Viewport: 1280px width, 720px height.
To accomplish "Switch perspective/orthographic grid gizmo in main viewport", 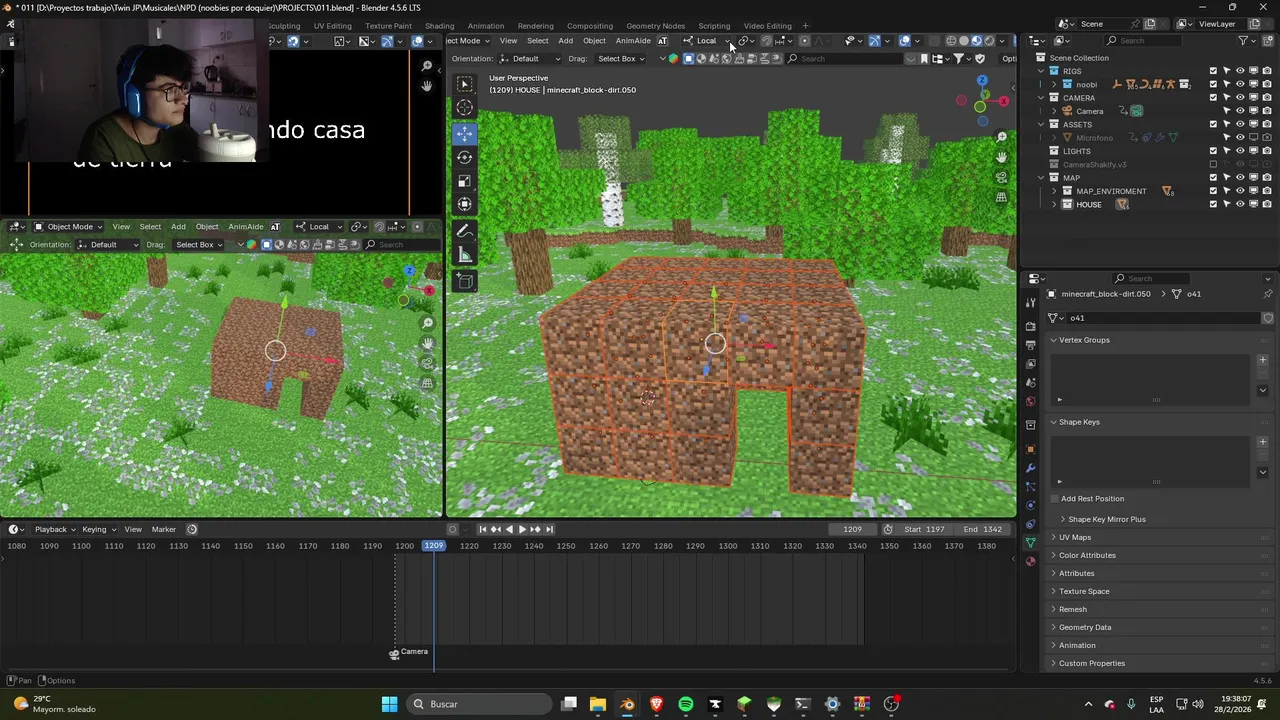I will [x=1002, y=197].
